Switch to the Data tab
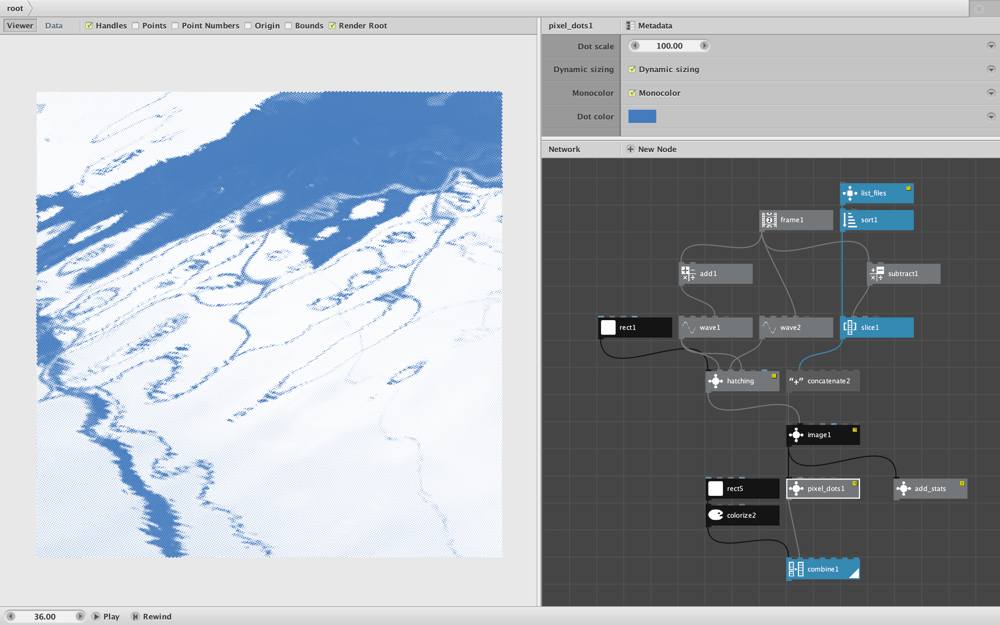 point(54,26)
